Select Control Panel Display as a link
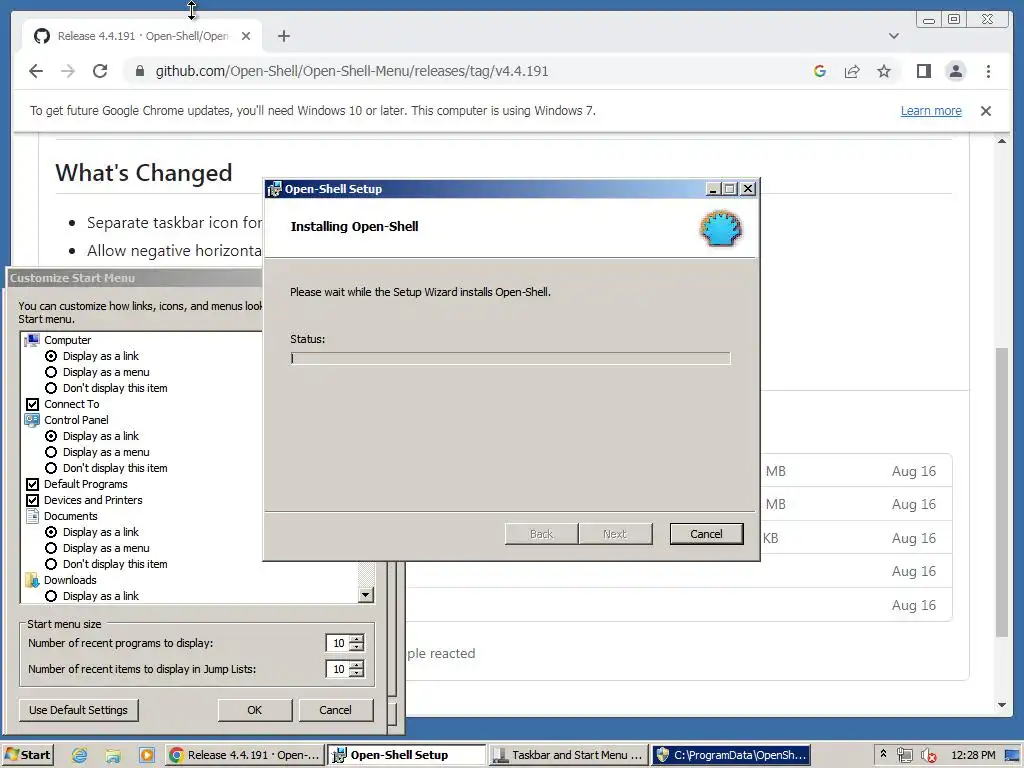This screenshot has width=1024, height=768. (x=51, y=436)
